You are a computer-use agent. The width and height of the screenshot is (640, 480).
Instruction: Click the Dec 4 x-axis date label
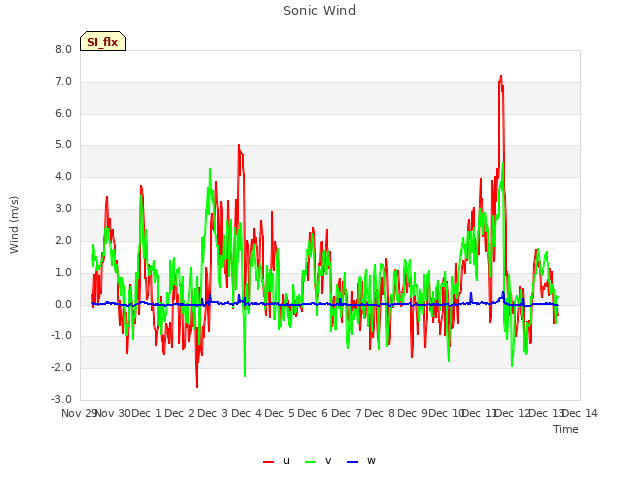click(x=247, y=413)
